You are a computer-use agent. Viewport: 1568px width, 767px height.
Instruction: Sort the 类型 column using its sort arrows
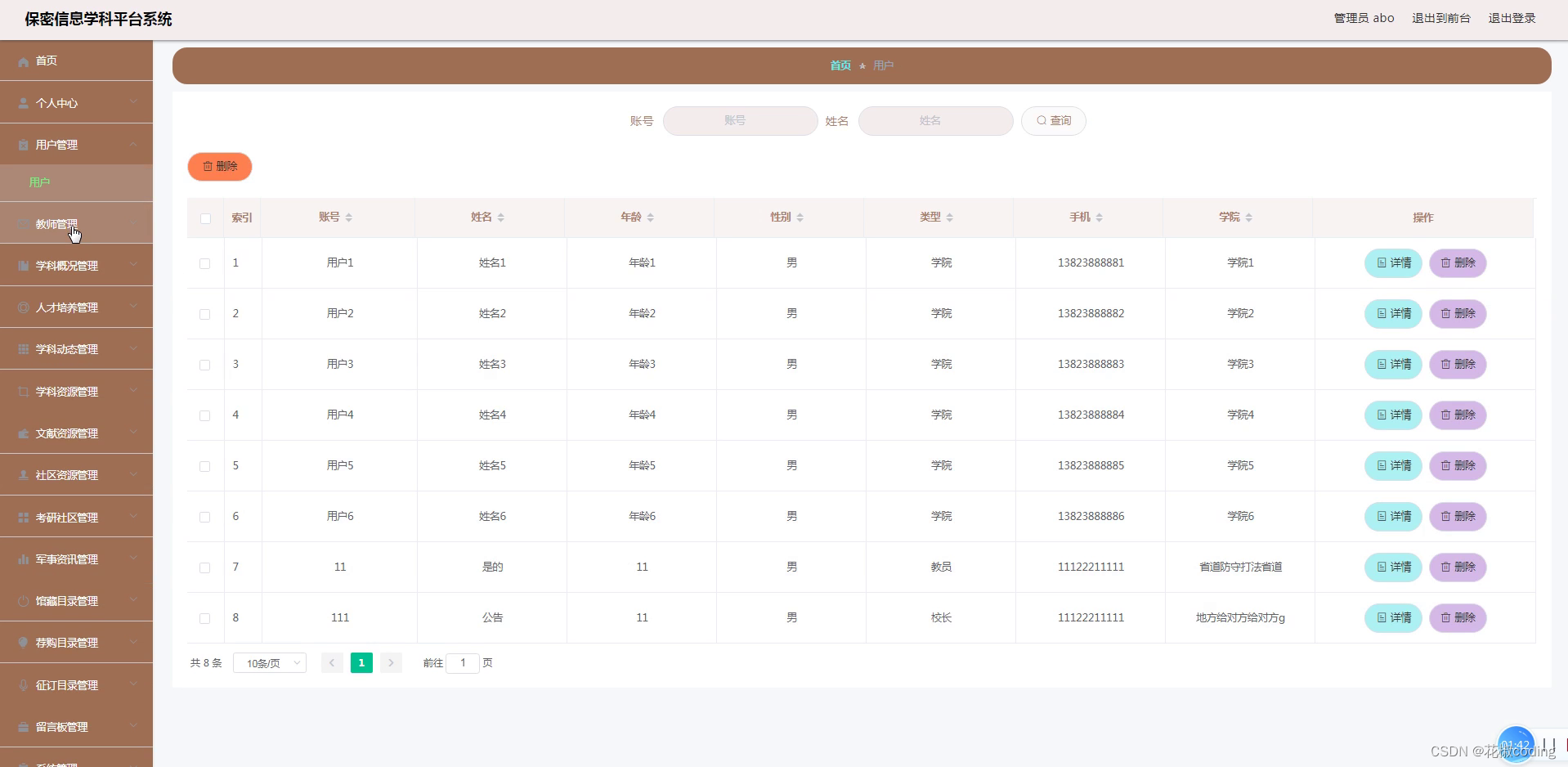click(950, 218)
